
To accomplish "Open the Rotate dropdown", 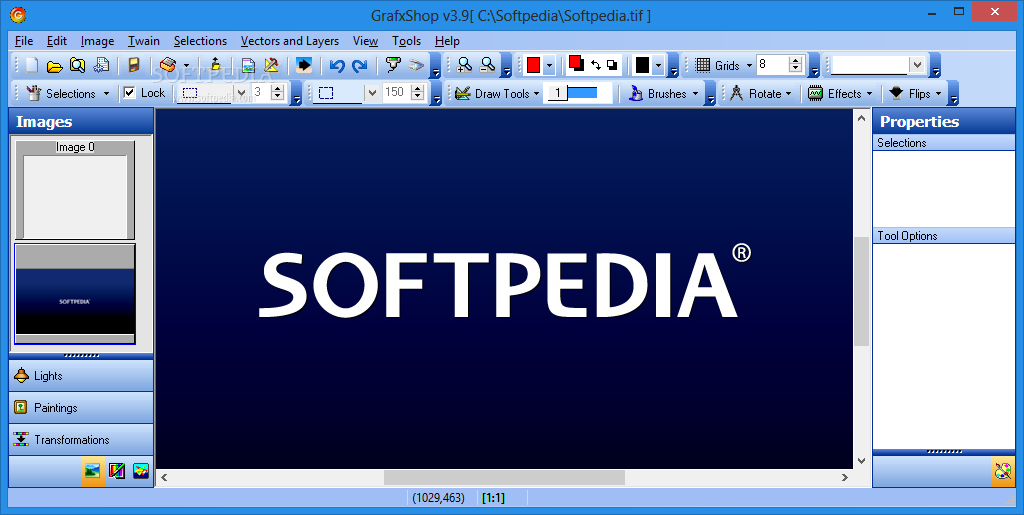I will 761,93.
